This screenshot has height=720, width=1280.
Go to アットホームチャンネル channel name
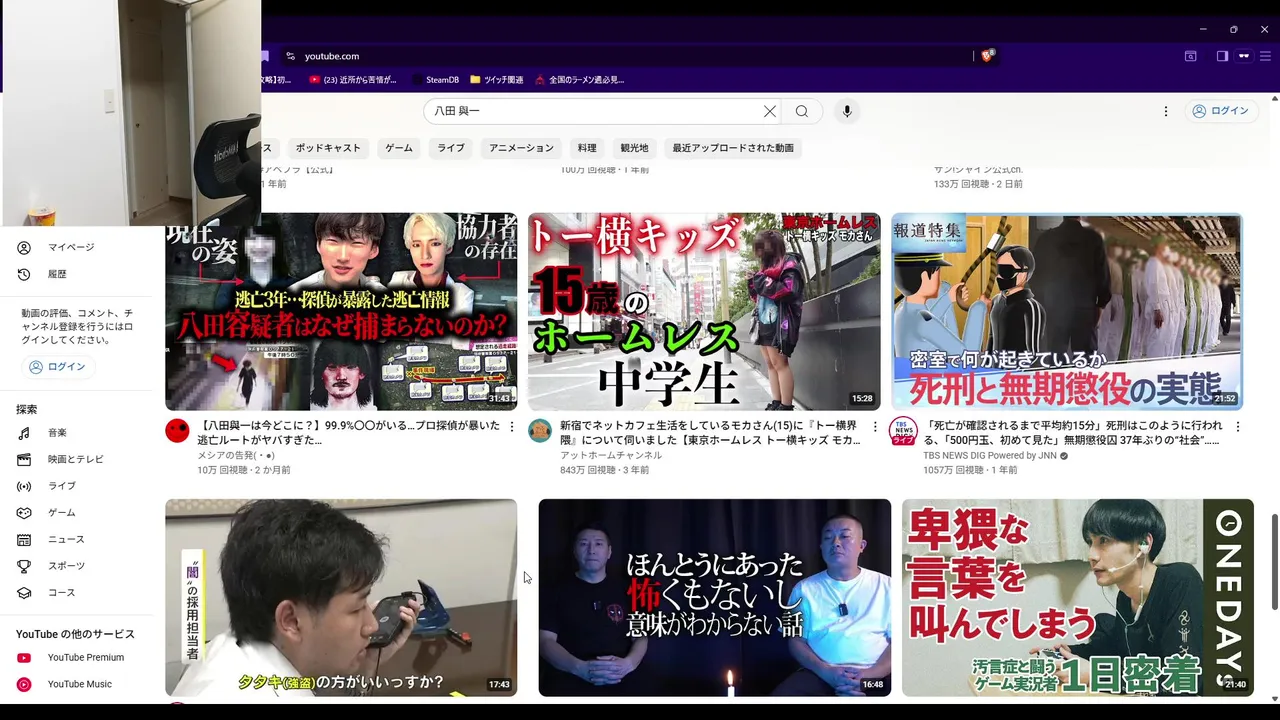click(611, 455)
